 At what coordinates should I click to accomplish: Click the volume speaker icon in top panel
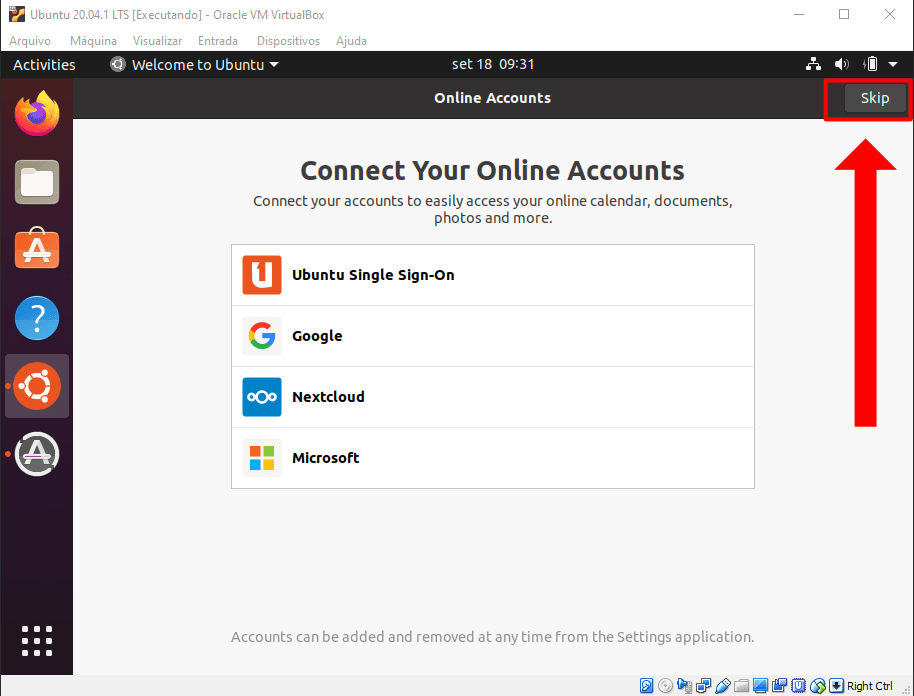(x=842, y=64)
